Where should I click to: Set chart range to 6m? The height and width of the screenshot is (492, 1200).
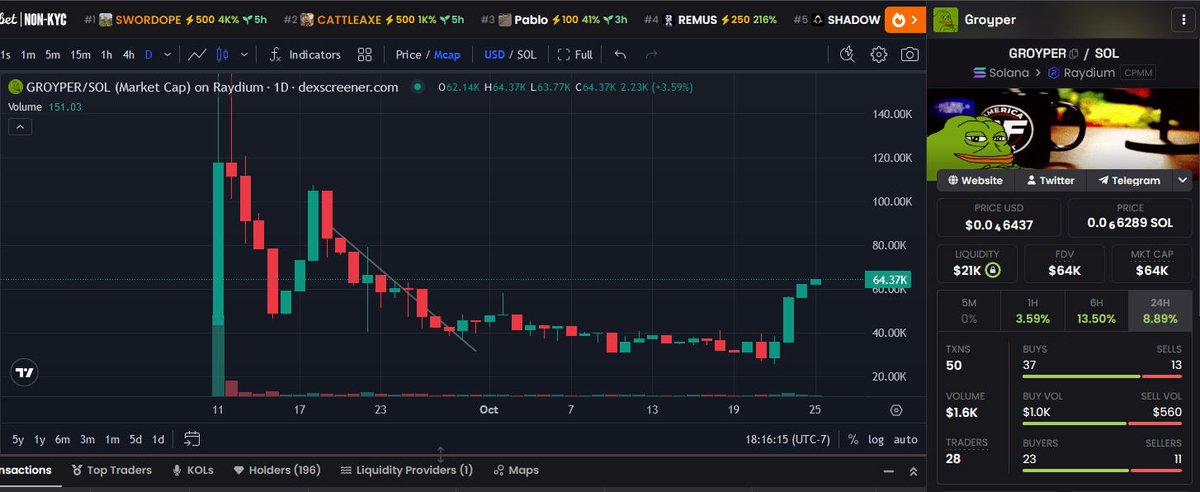pyautogui.click(x=62, y=439)
